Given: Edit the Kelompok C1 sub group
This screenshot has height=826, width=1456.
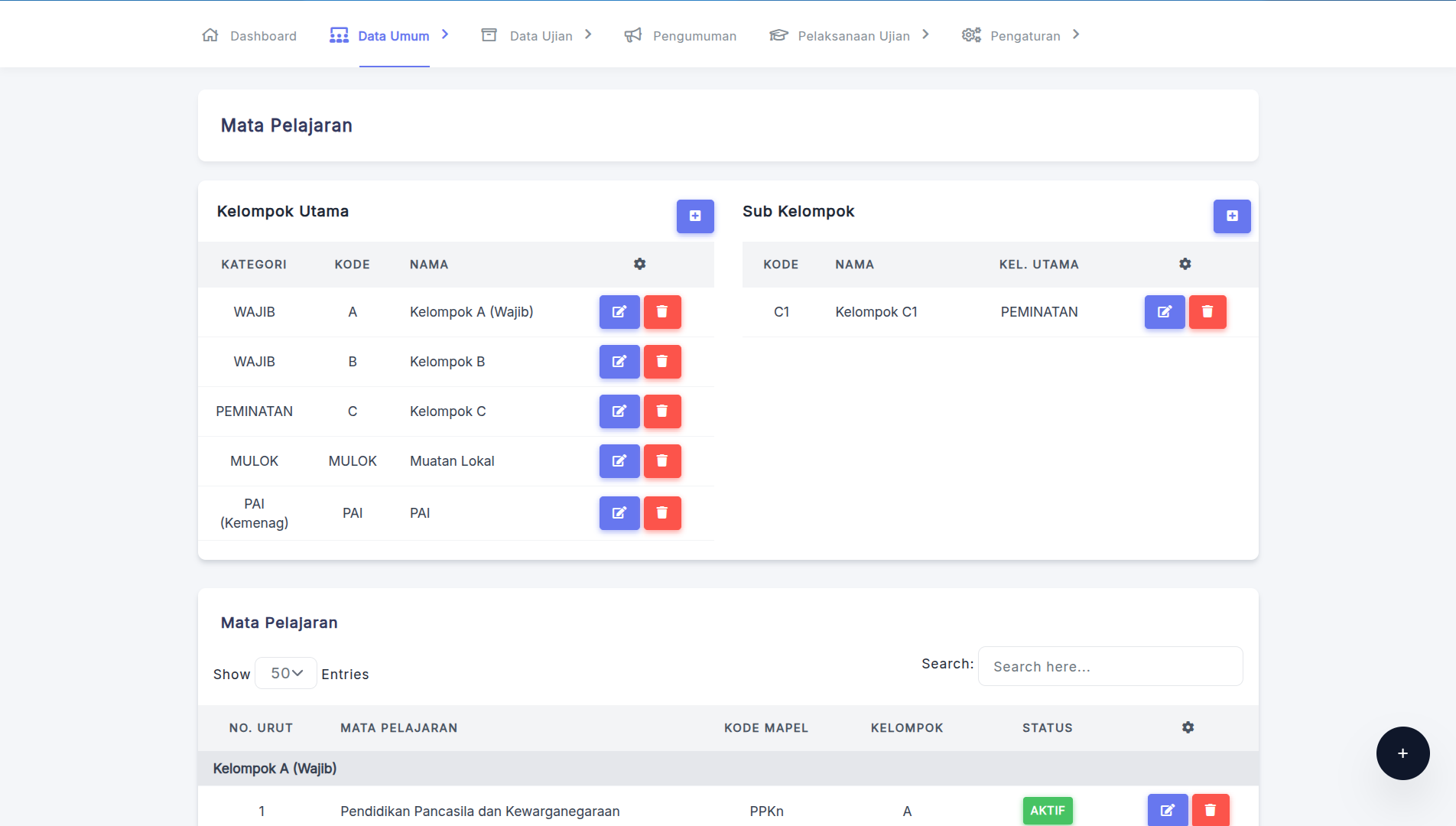Looking at the screenshot, I should point(1164,312).
